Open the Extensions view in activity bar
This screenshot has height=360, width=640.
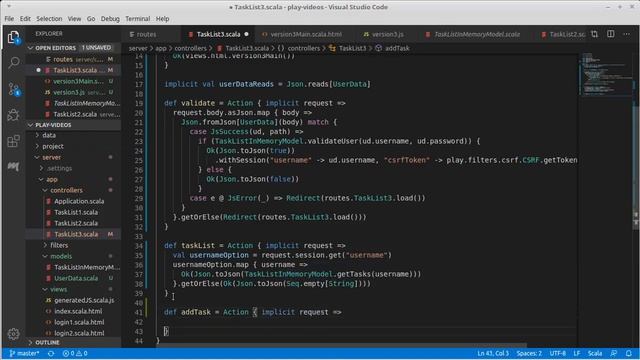click(x=13, y=141)
